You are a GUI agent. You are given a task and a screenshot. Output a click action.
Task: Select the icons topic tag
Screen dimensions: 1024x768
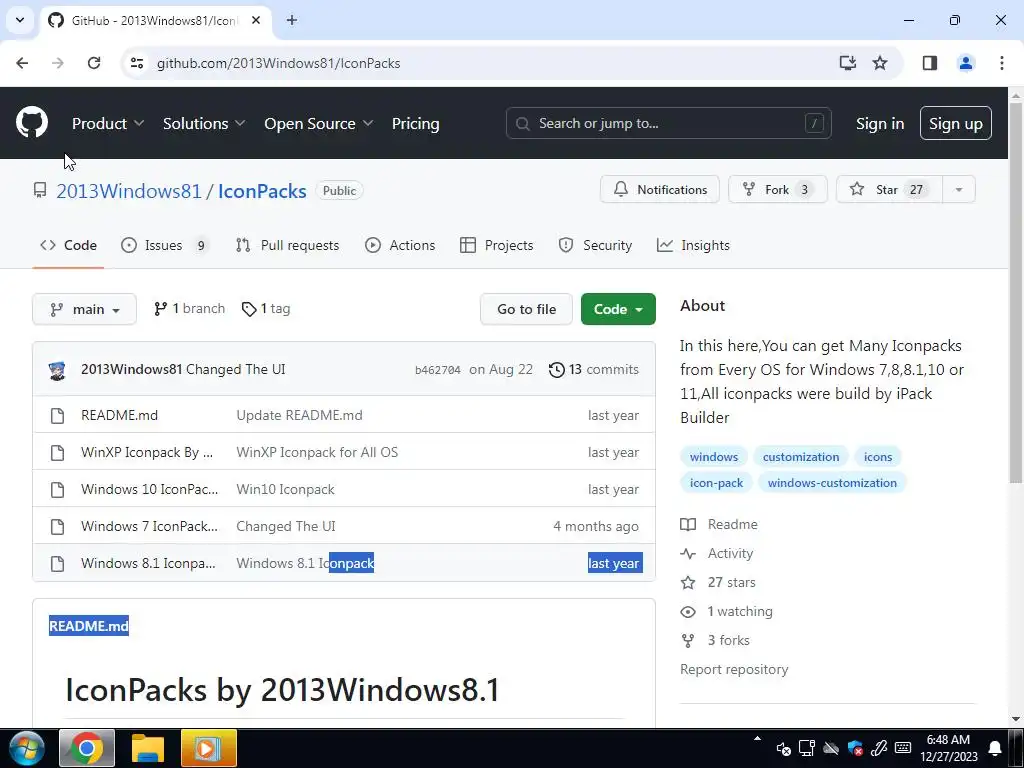[x=878, y=456]
